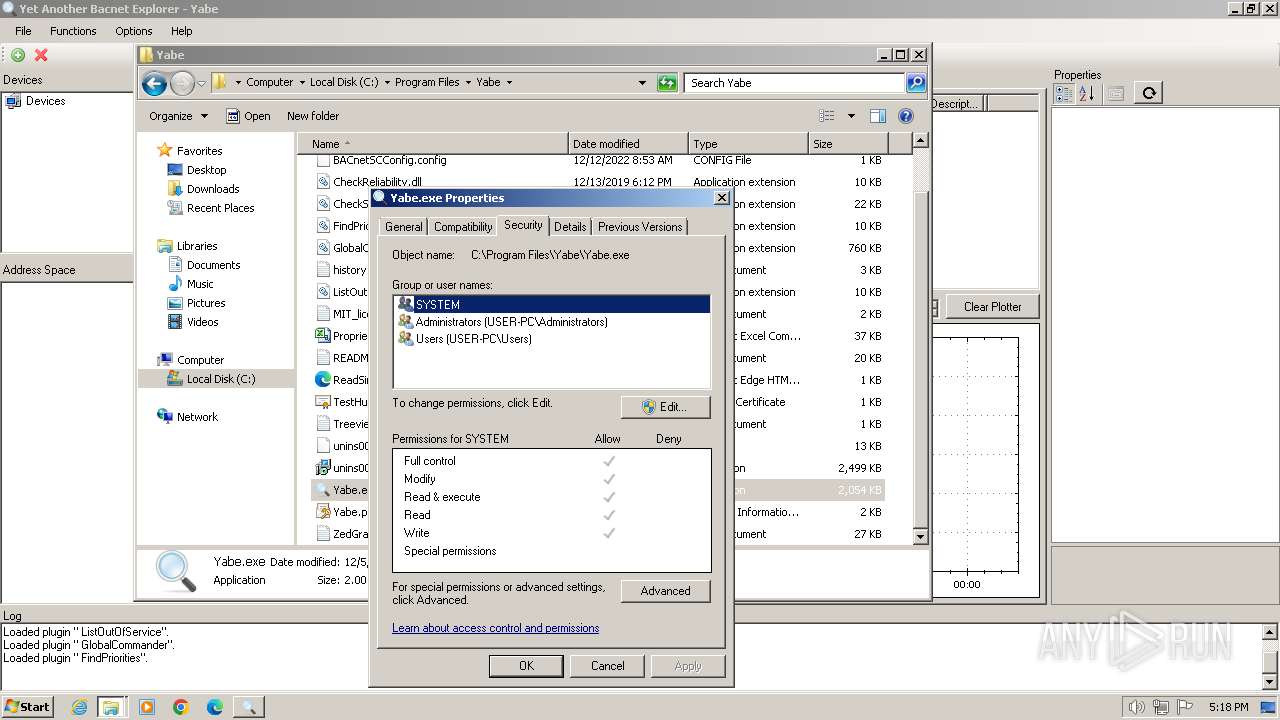Click the refresh button in Properties panel
Screen dimensions: 1280x720
[x=1149, y=93]
